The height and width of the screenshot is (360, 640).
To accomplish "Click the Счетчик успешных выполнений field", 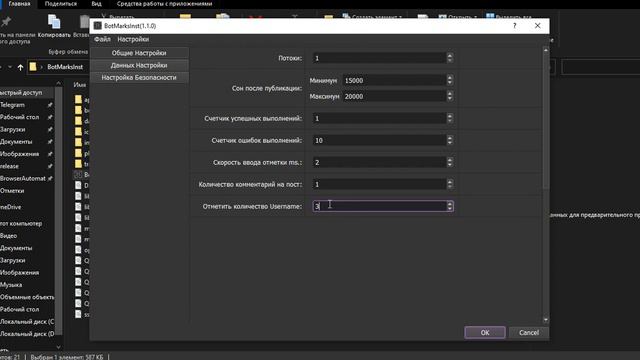I will pos(379,118).
